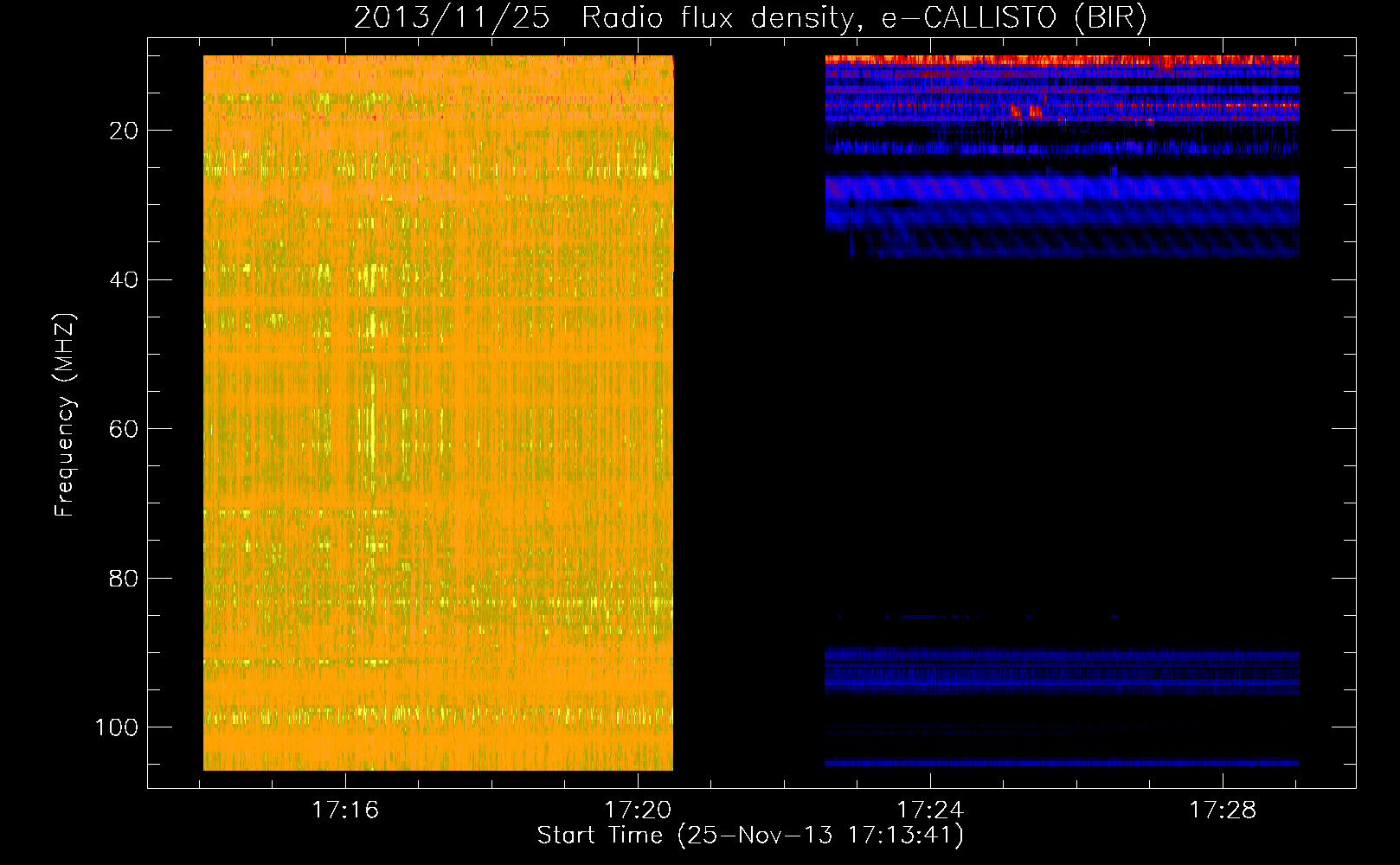Image resolution: width=1400 pixels, height=865 pixels.
Task: Click the plot title 'Radio flux density, e-CALLISTO (BIR)'
Action: pos(864,17)
